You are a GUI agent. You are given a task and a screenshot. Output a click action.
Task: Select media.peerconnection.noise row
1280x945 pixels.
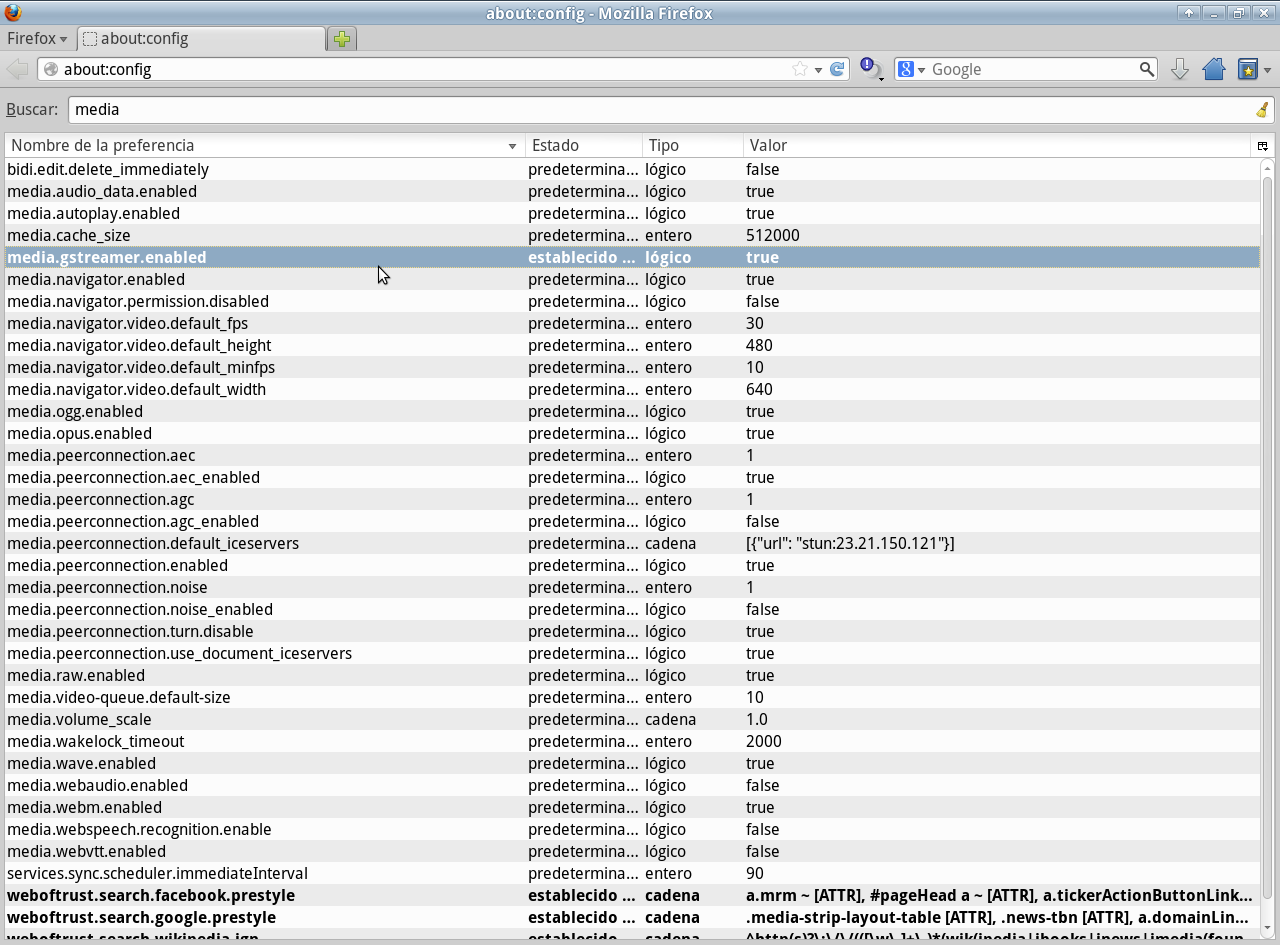pyautogui.click(x=632, y=587)
